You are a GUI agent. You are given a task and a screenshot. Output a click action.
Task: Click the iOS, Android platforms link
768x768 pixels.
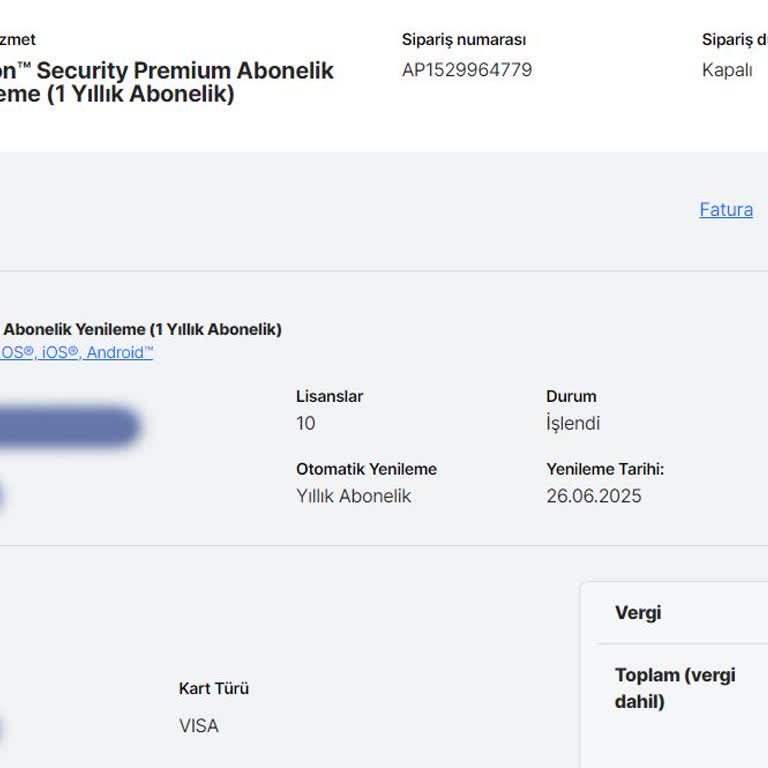pos(76,352)
